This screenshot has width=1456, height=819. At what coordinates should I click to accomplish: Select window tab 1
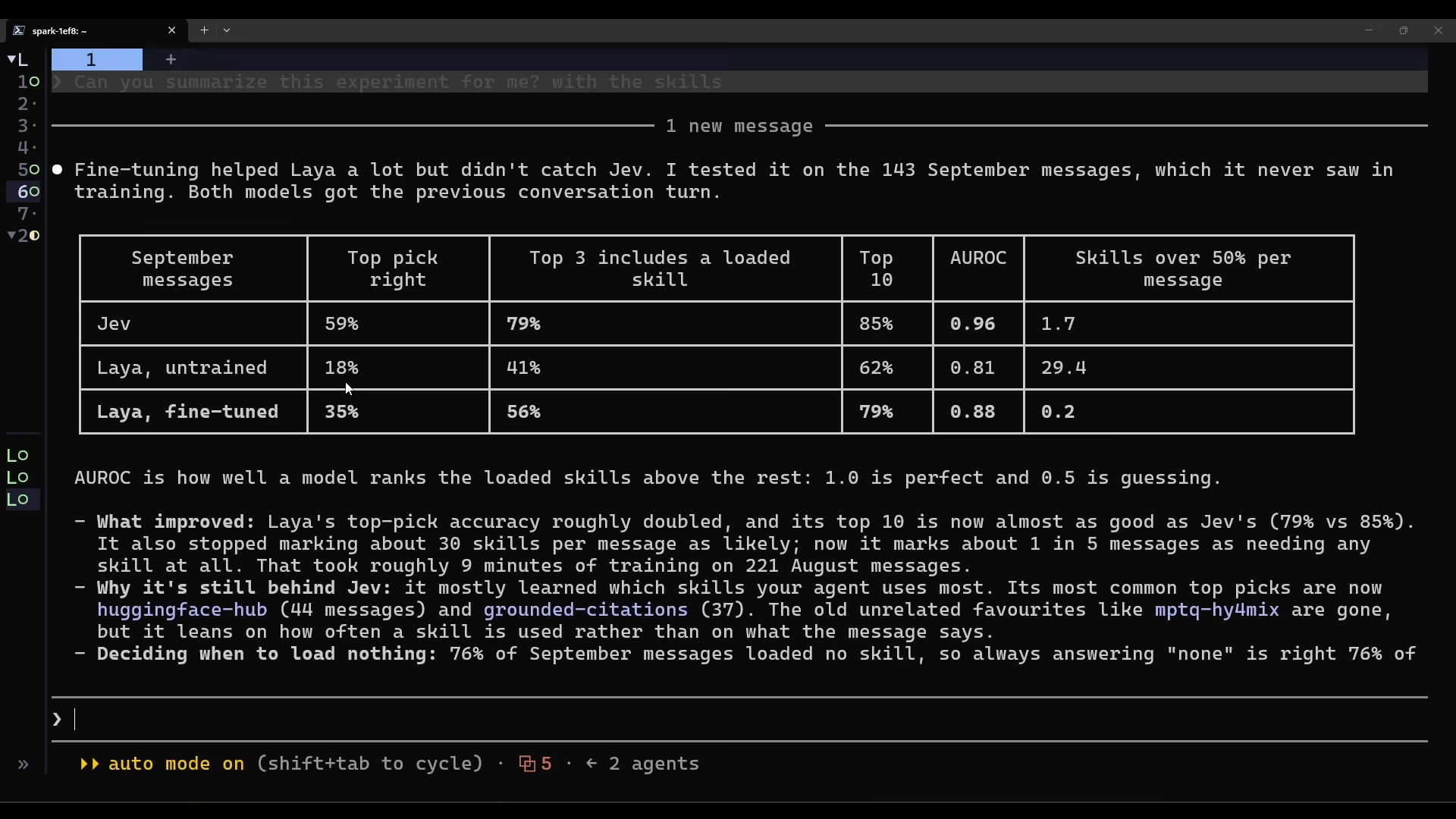96,59
